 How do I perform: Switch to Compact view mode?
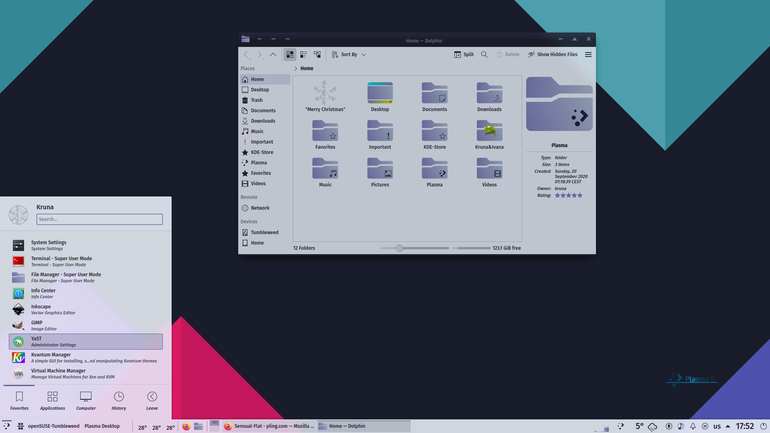(x=303, y=54)
